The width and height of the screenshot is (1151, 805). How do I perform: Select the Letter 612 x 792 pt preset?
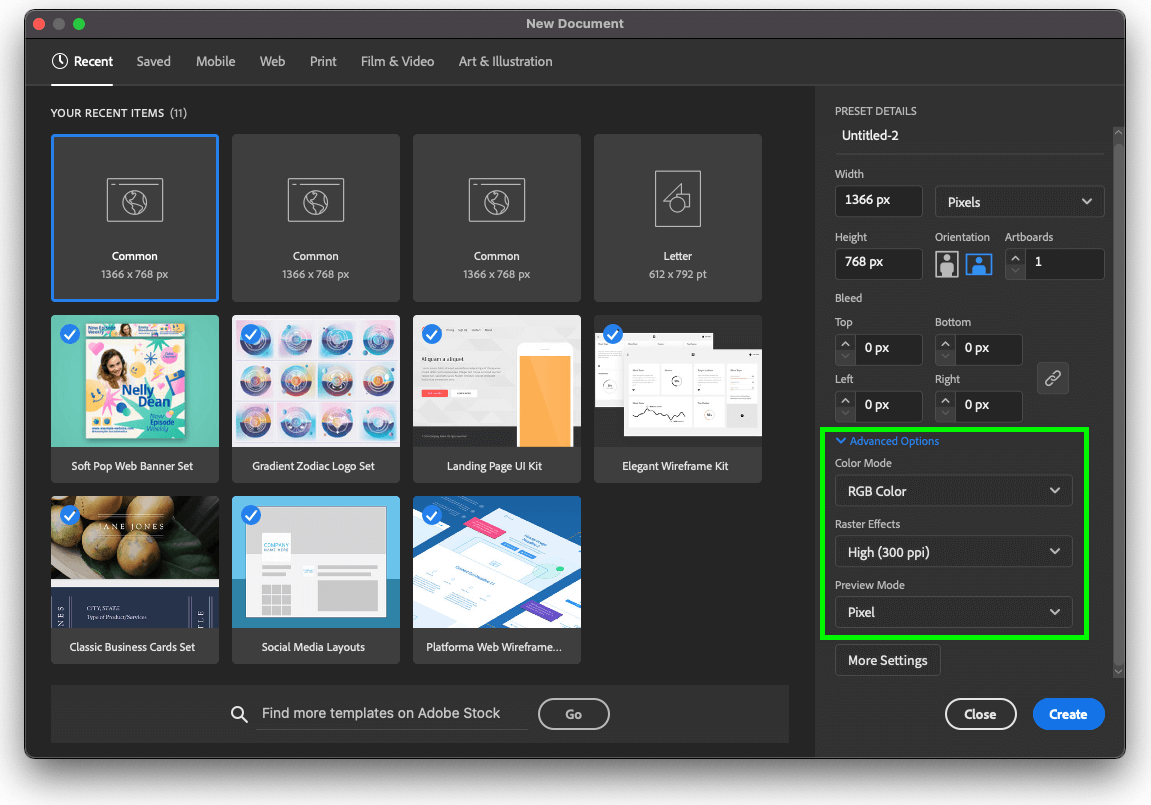[677, 218]
